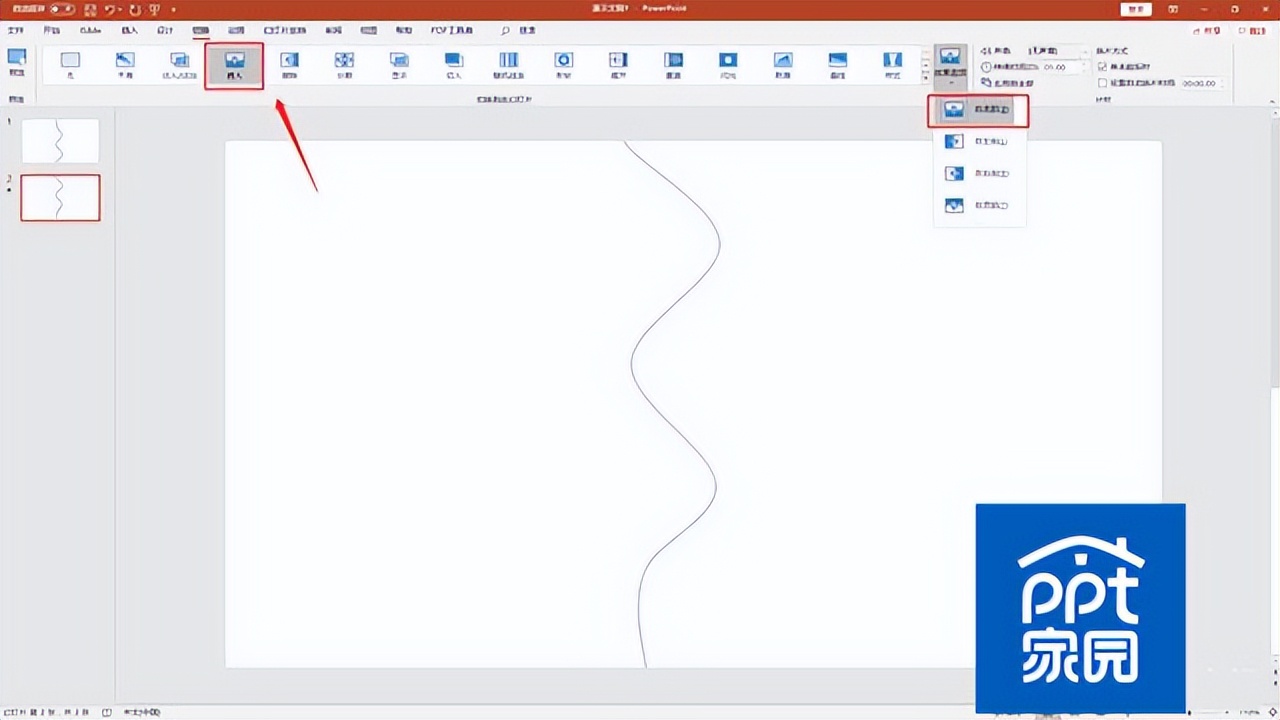Select the Cover transition
Viewport: 1280px width, 720px height.
(673, 66)
